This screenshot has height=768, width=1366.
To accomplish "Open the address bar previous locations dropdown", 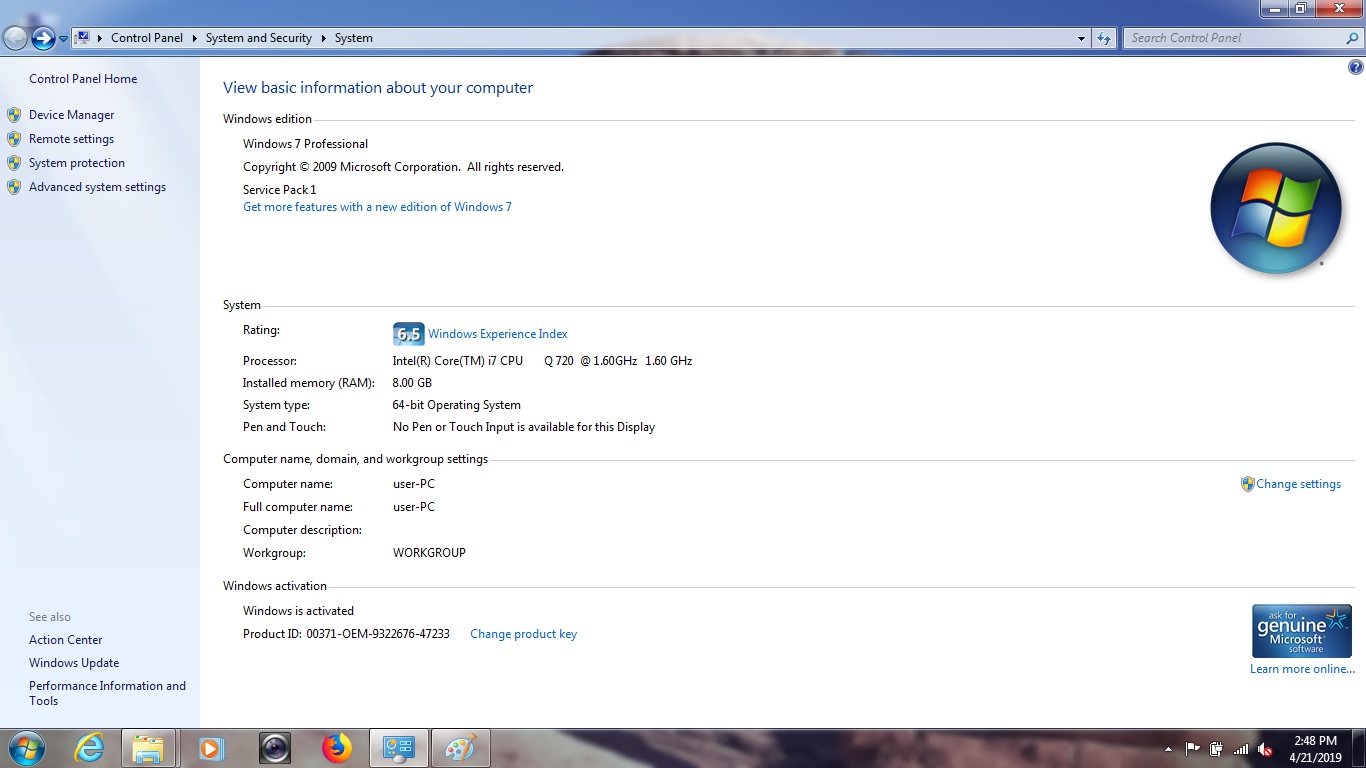I will coord(1081,38).
